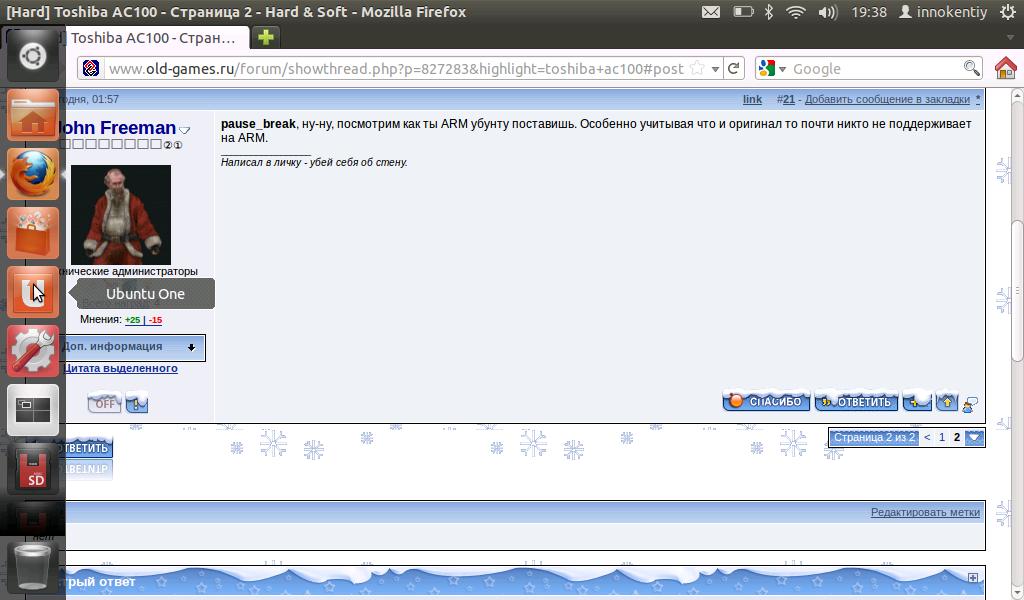Open the Bluetooth indicator
This screenshot has width=1024, height=600.
pos(769,12)
